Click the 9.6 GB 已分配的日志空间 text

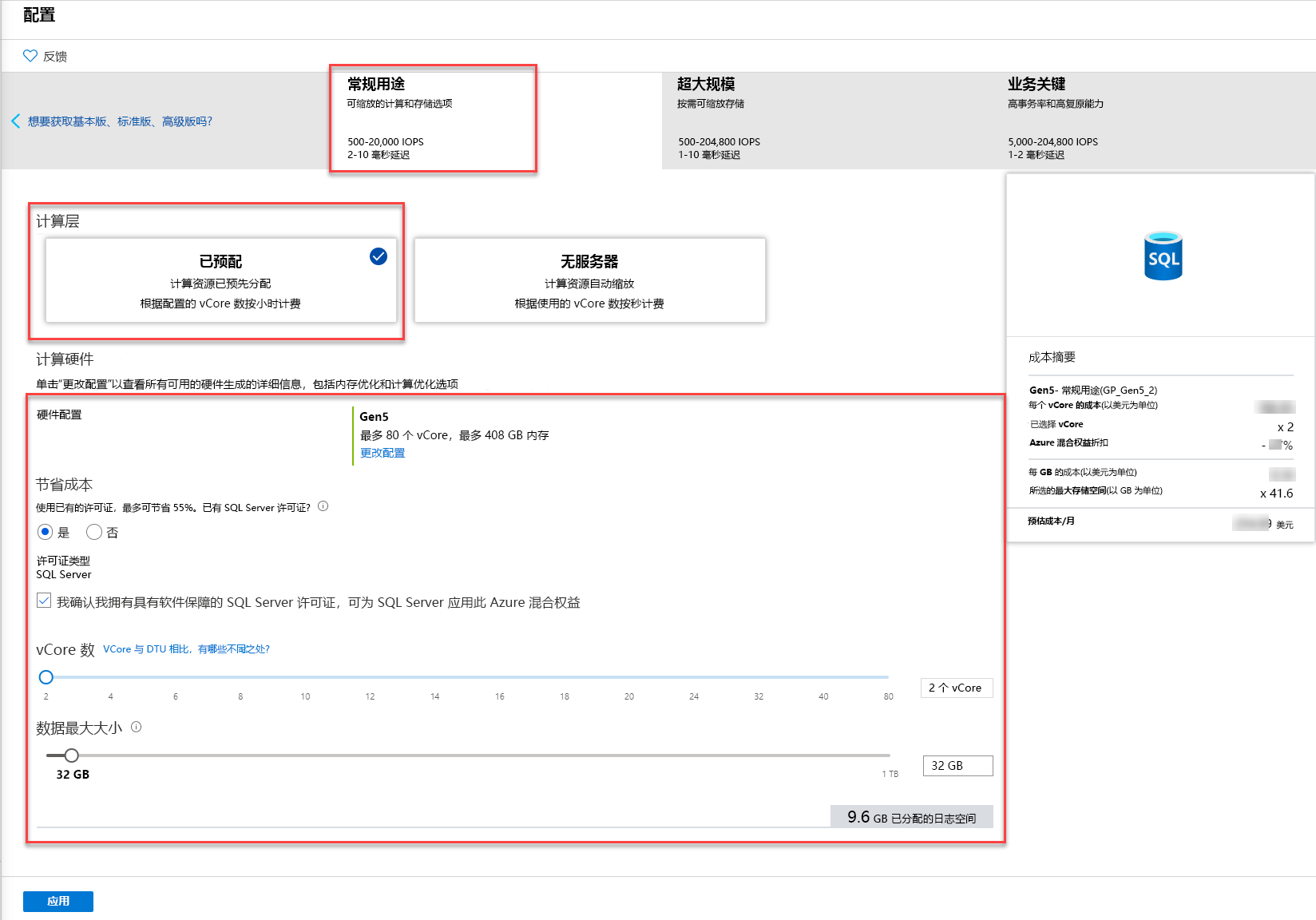(912, 817)
